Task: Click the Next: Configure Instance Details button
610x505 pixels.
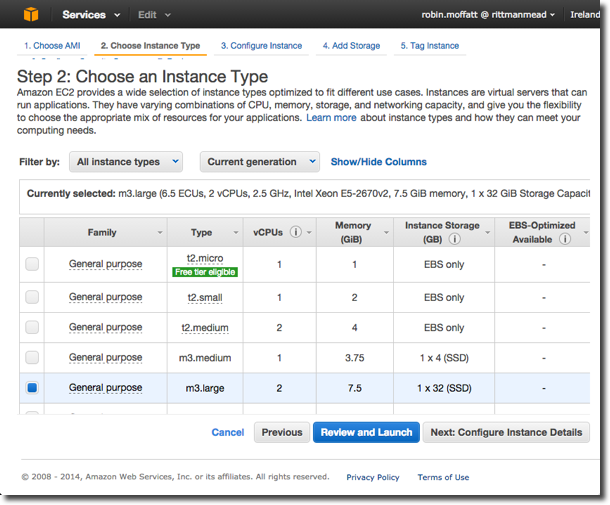Action: pyautogui.click(x=506, y=432)
